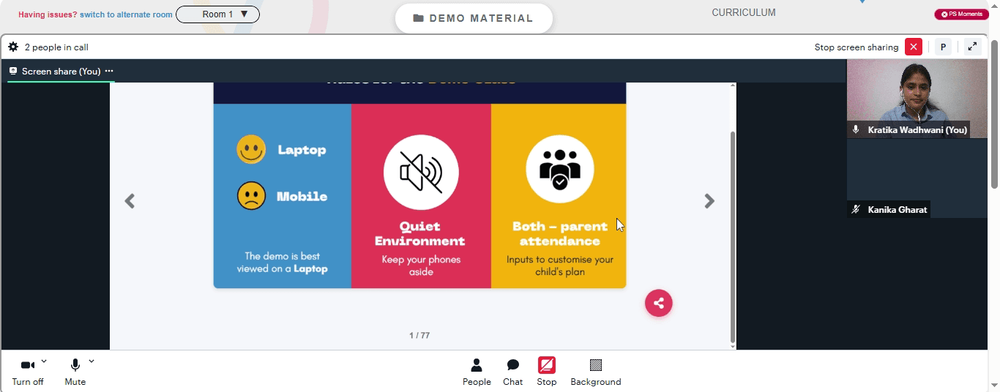Stop screen share from bottom toolbar

pos(547,372)
